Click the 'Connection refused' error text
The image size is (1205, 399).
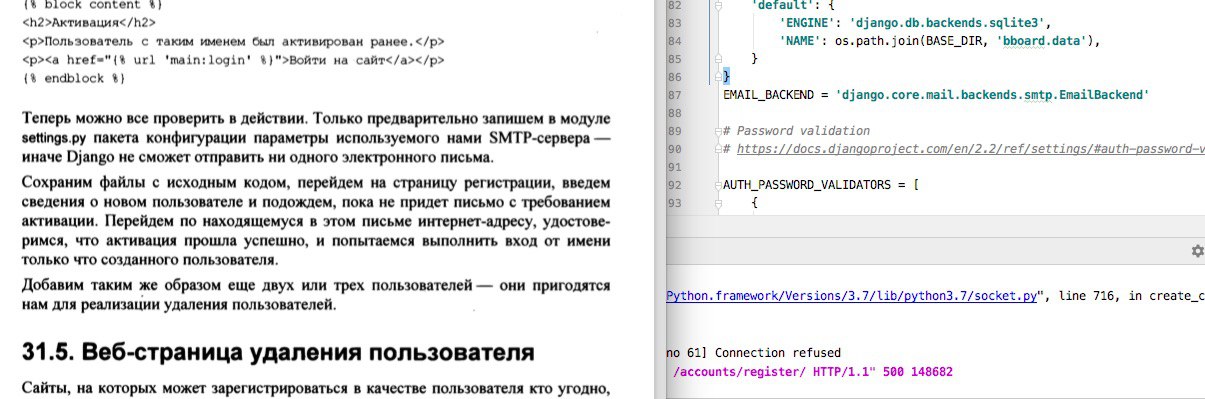(778, 352)
